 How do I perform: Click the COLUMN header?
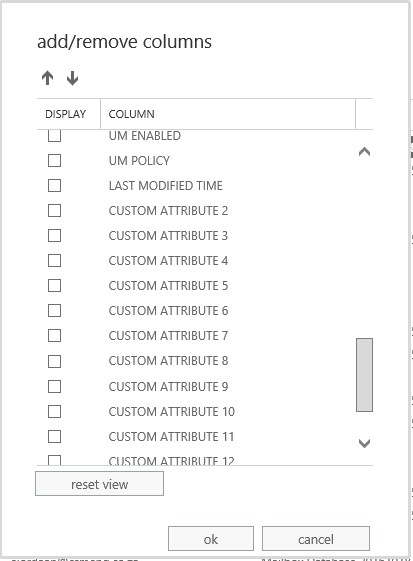pyautogui.click(x=131, y=114)
